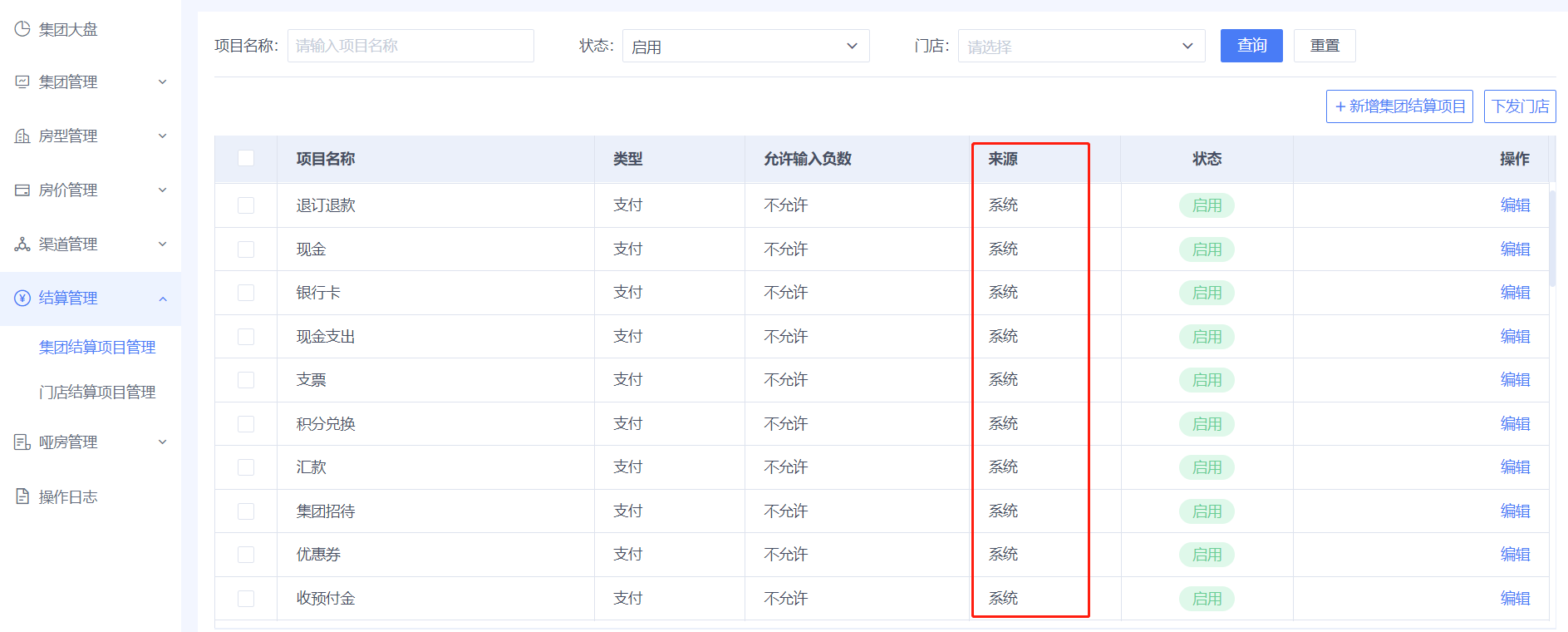Click the 房型管理 building icon
The width and height of the screenshot is (1568, 632).
tap(22, 136)
